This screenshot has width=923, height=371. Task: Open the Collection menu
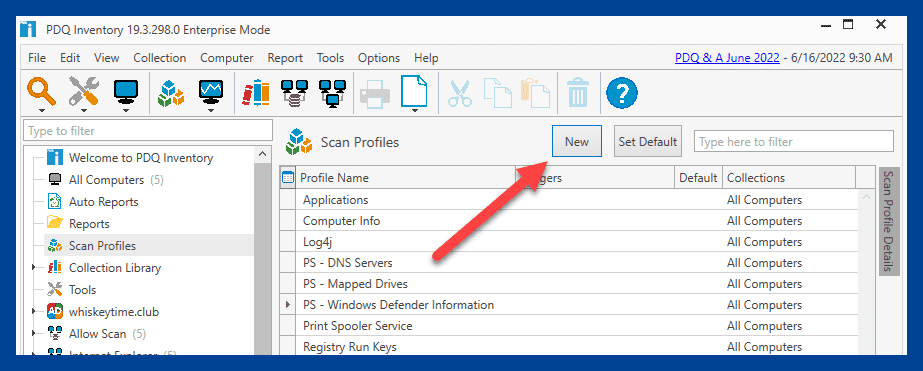click(160, 58)
